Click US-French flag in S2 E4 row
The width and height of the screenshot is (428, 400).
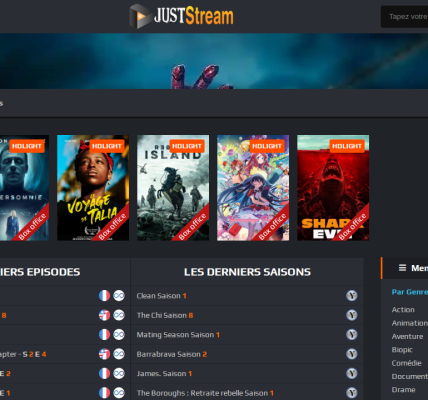point(104,354)
